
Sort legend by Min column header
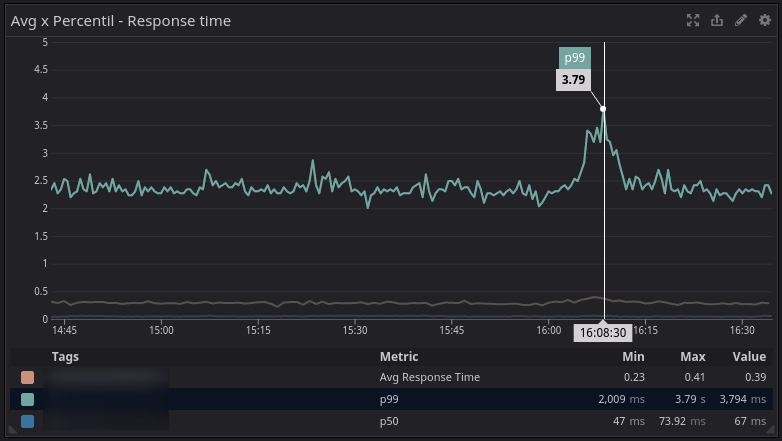(633, 357)
